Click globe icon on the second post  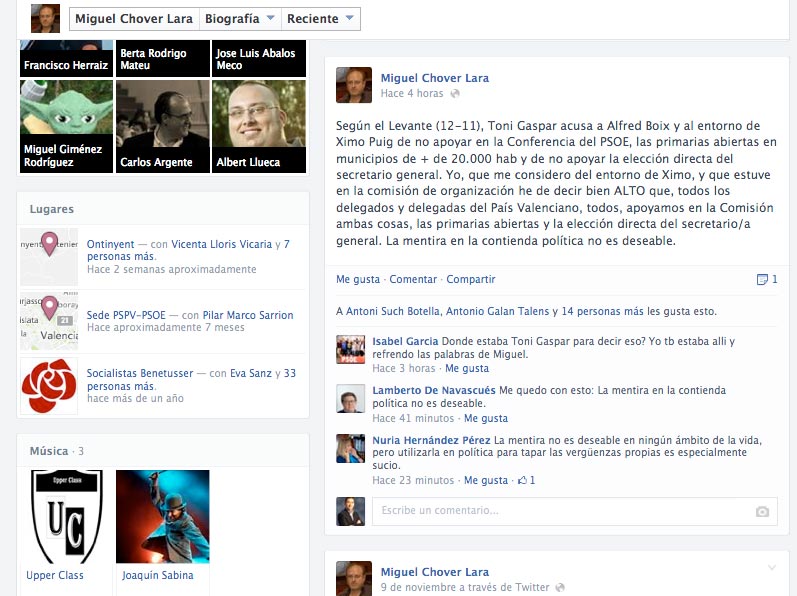coord(560,587)
